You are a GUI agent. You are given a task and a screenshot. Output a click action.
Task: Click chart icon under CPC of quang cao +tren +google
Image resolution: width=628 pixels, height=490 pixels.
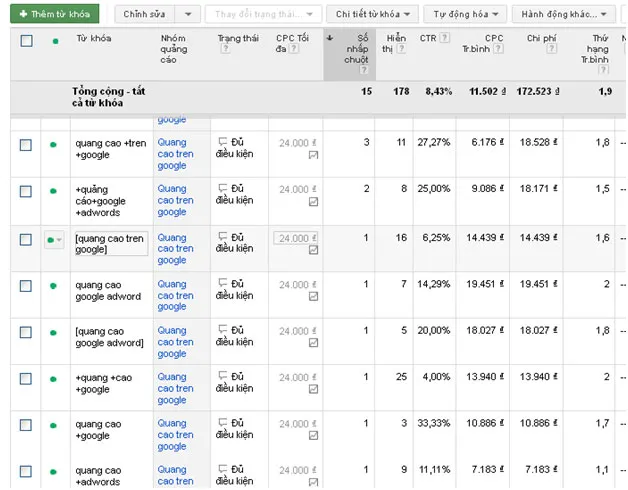314,156
